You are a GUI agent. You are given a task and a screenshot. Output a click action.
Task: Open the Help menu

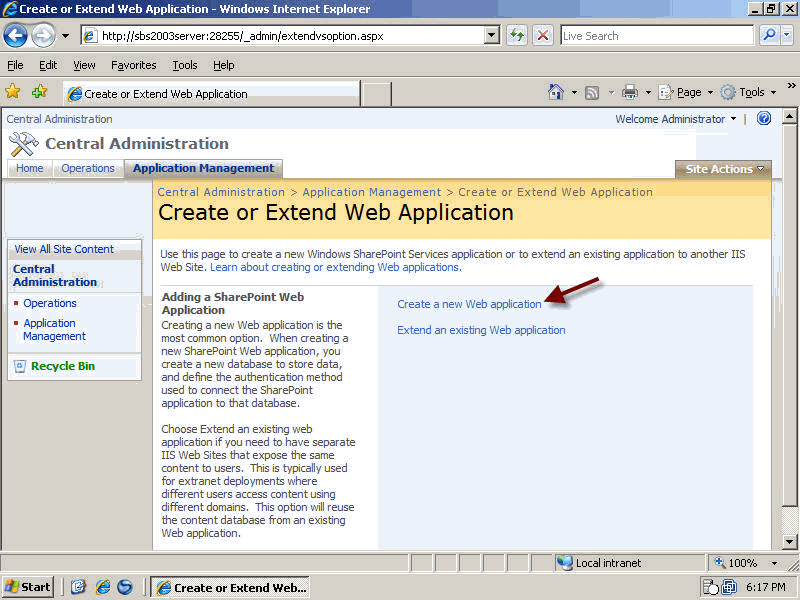click(x=223, y=65)
